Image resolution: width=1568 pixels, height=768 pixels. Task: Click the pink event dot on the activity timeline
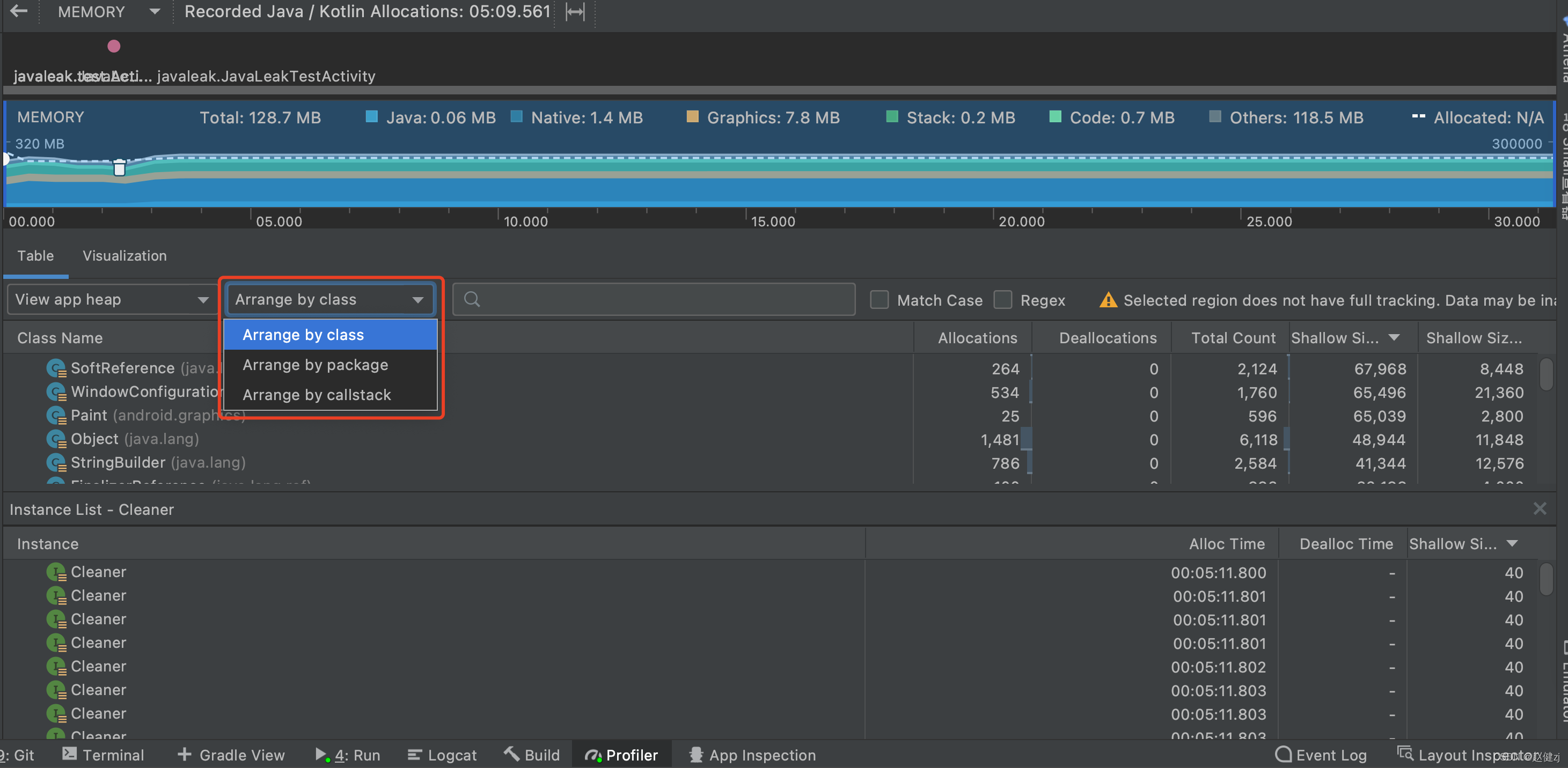[114, 46]
